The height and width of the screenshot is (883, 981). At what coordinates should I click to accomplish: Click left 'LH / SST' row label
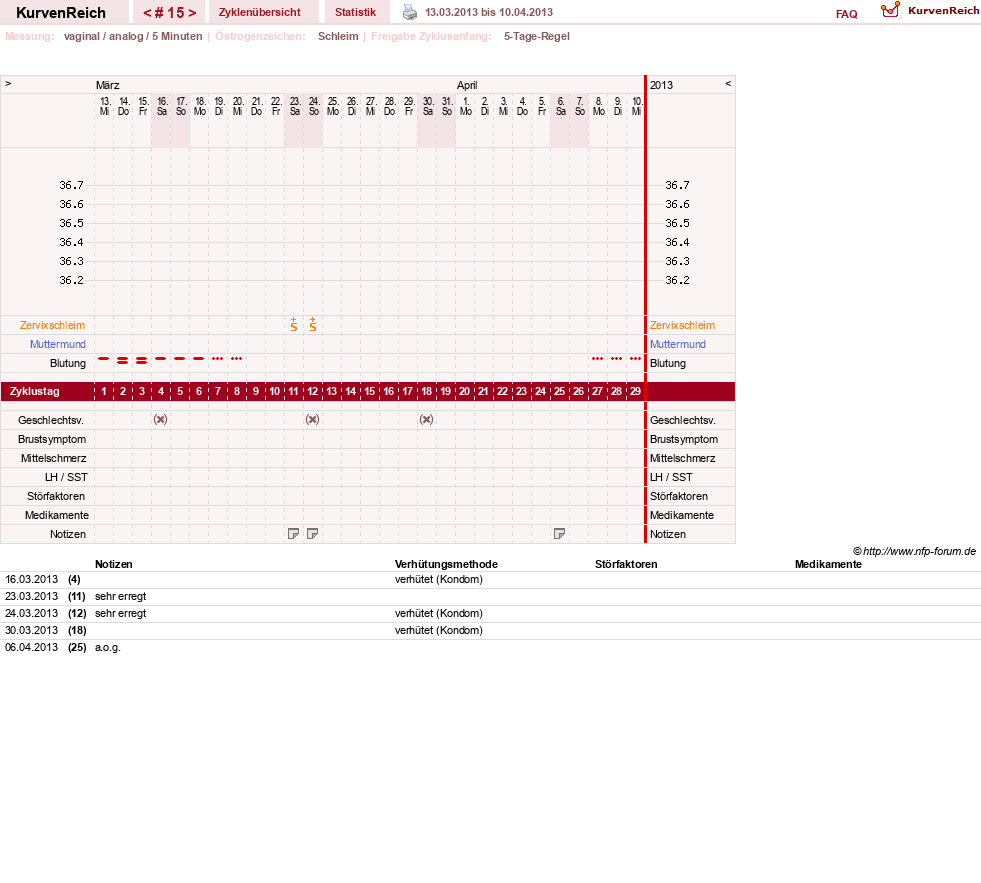[66, 477]
